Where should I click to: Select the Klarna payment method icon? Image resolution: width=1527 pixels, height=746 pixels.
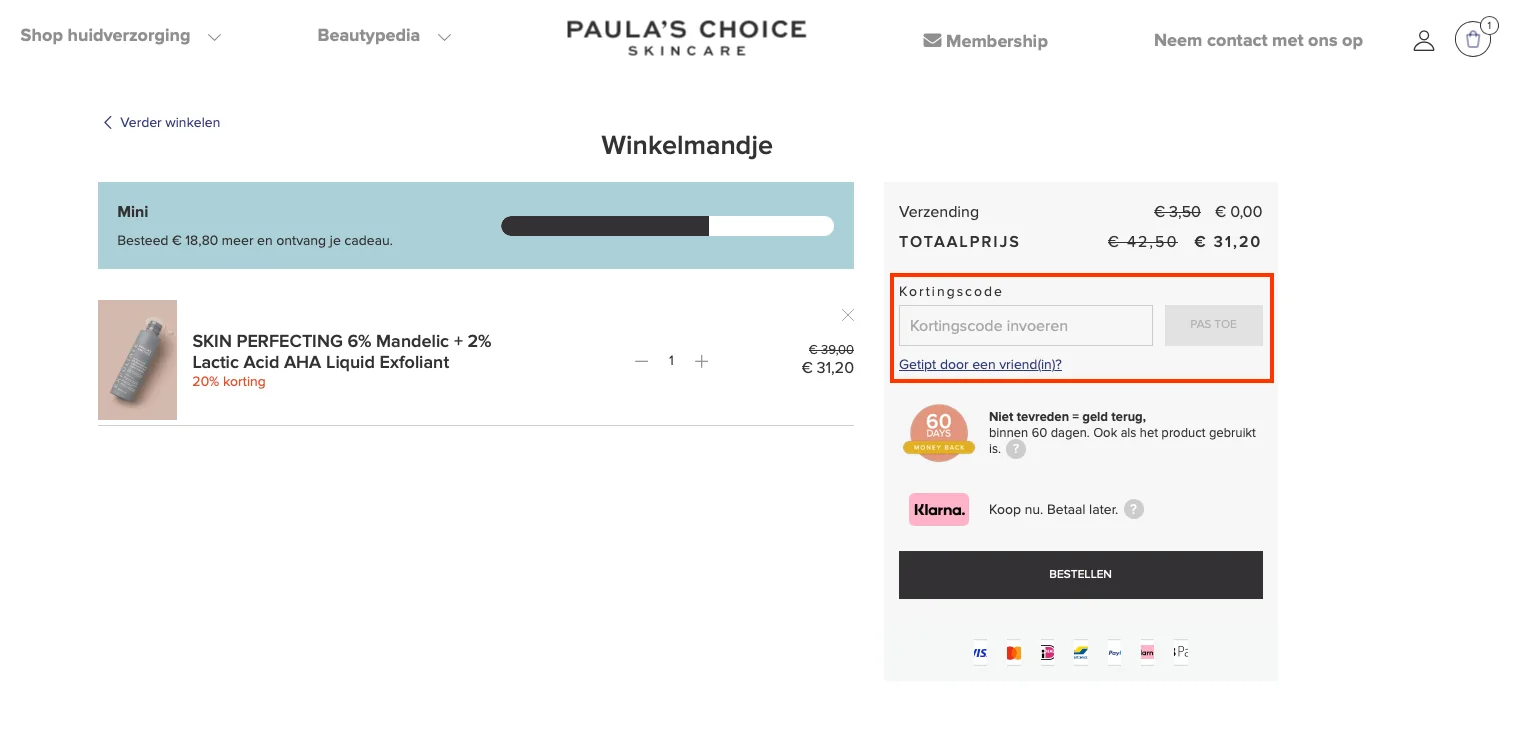(938, 509)
